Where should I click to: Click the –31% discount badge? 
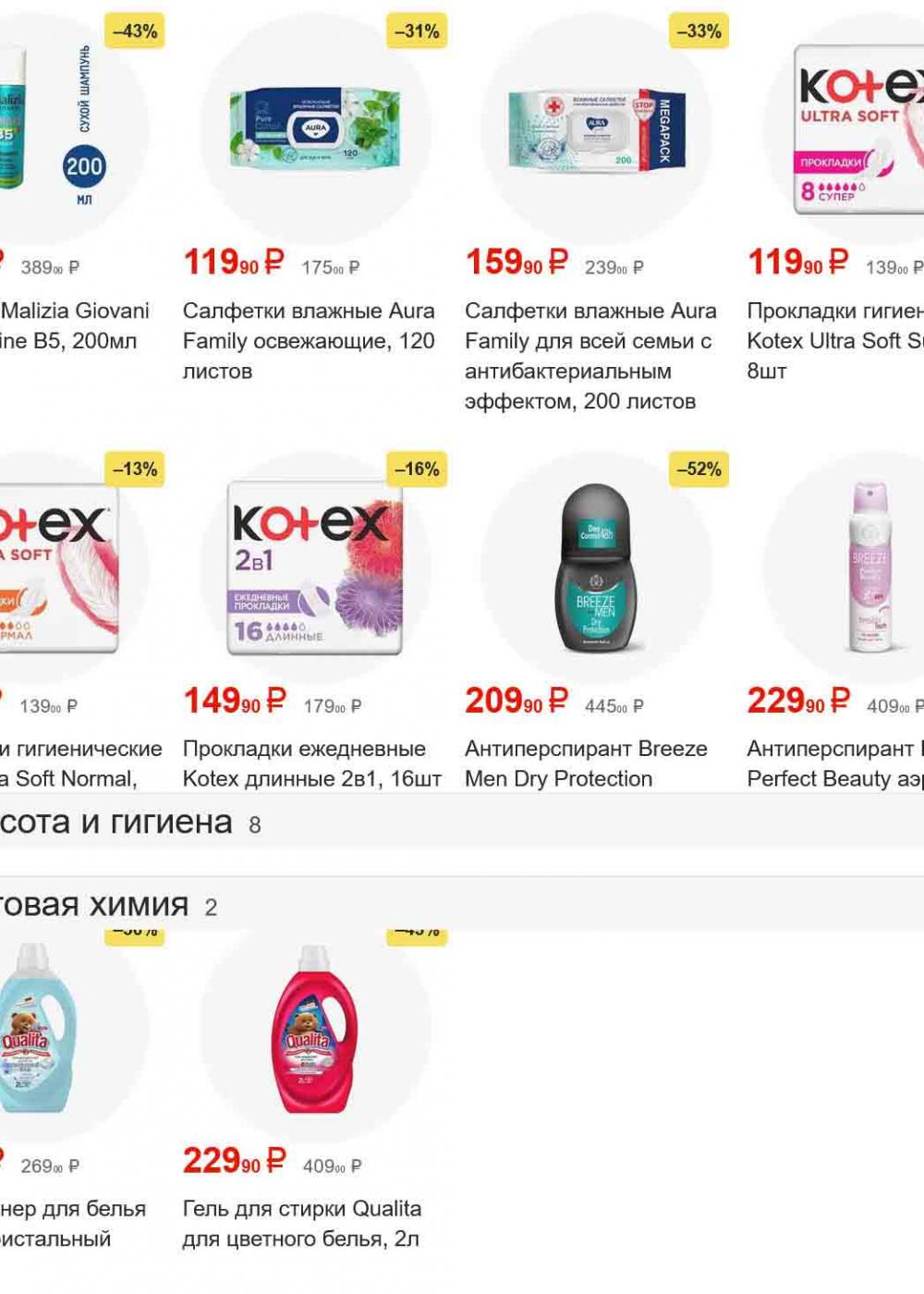[x=417, y=31]
